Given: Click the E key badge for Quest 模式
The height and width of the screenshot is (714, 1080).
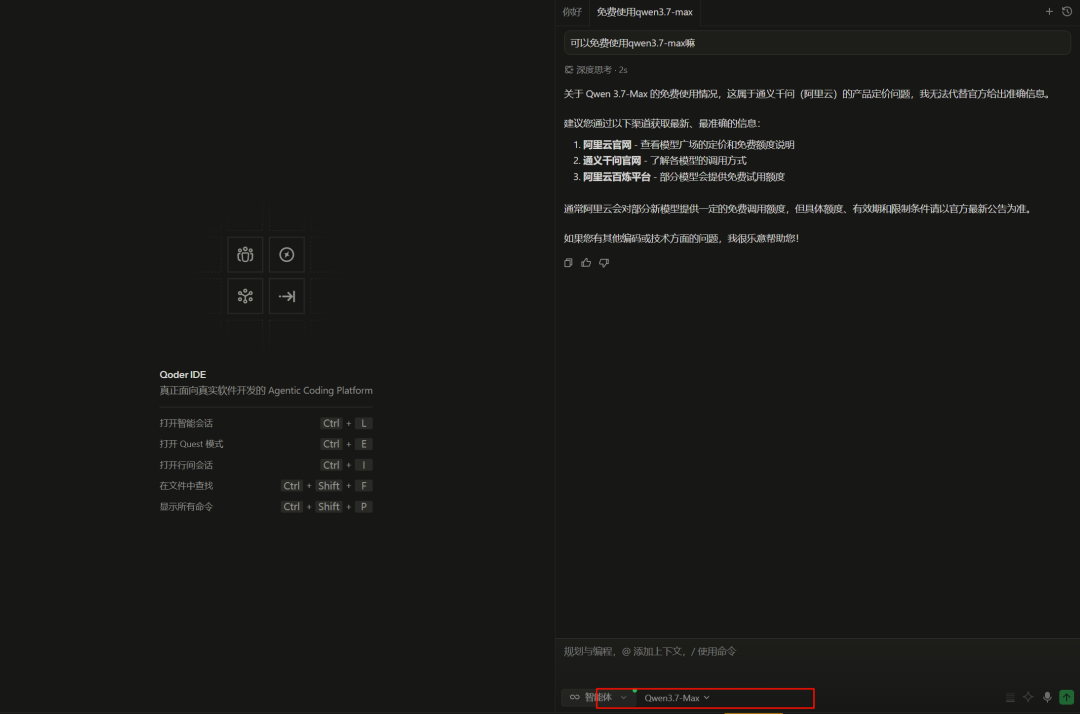Looking at the screenshot, I should 364,444.
